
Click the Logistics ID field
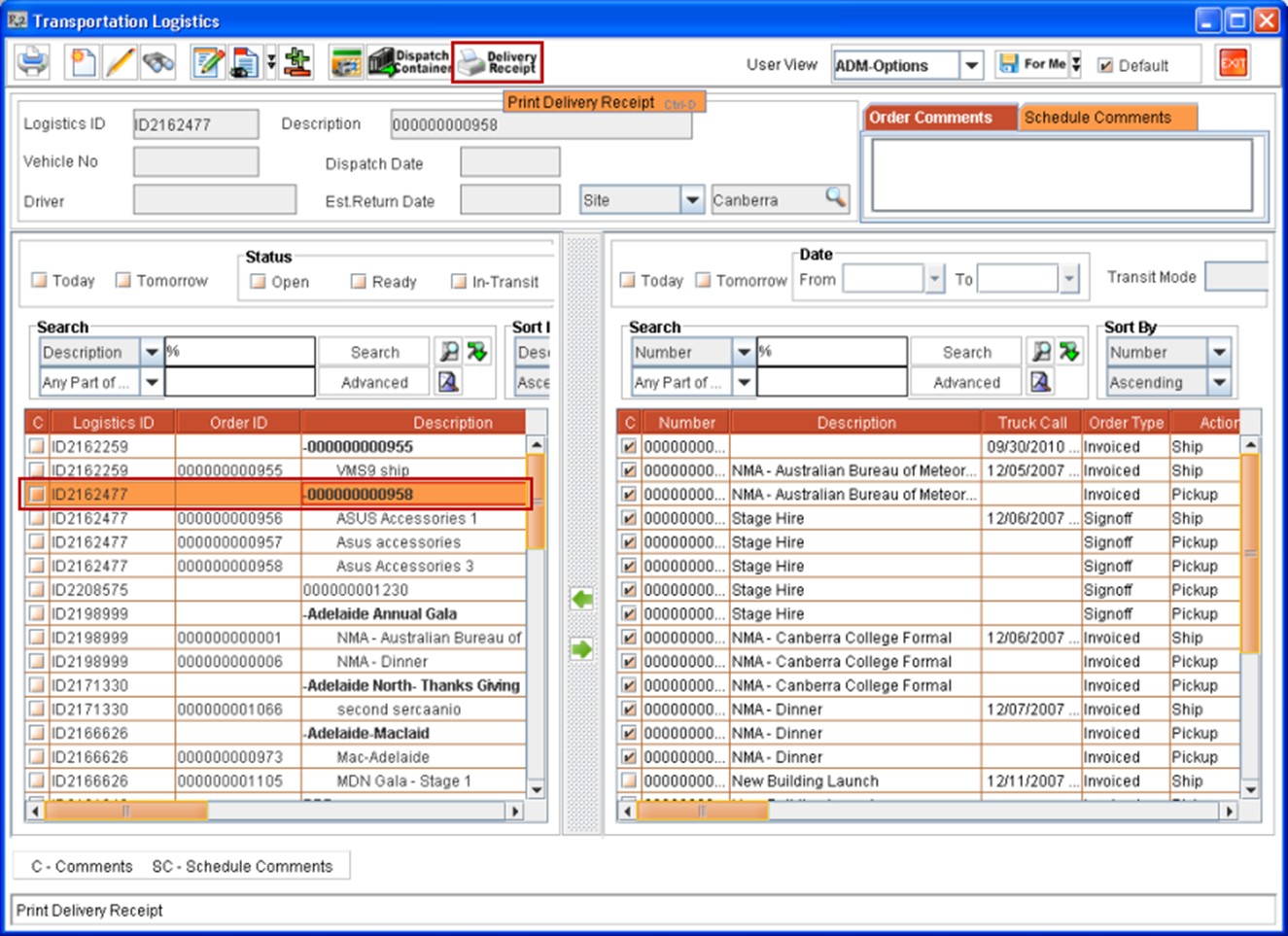[195, 124]
